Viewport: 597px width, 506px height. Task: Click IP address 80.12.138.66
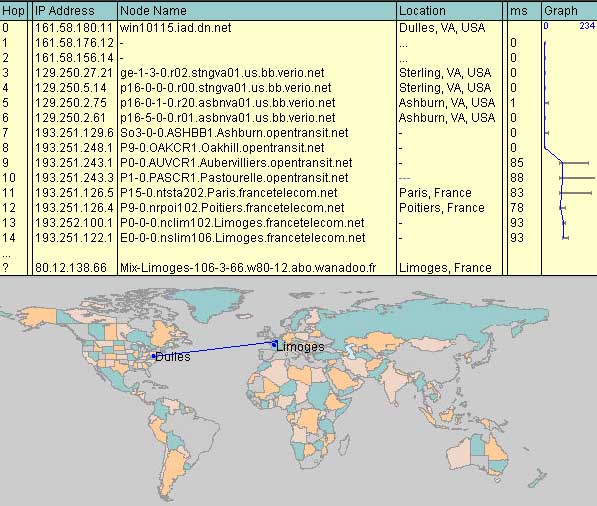(x=71, y=268)
